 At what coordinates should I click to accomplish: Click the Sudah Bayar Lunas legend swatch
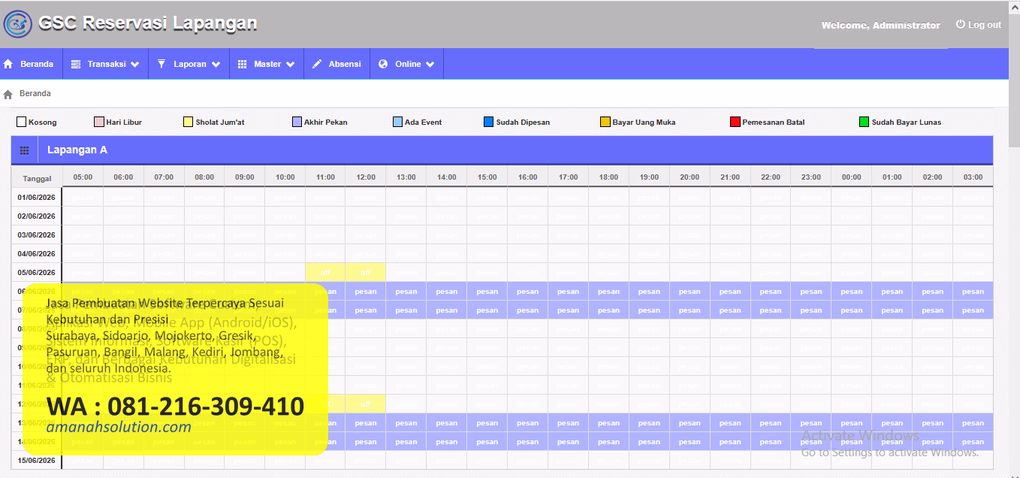[864, 122]
